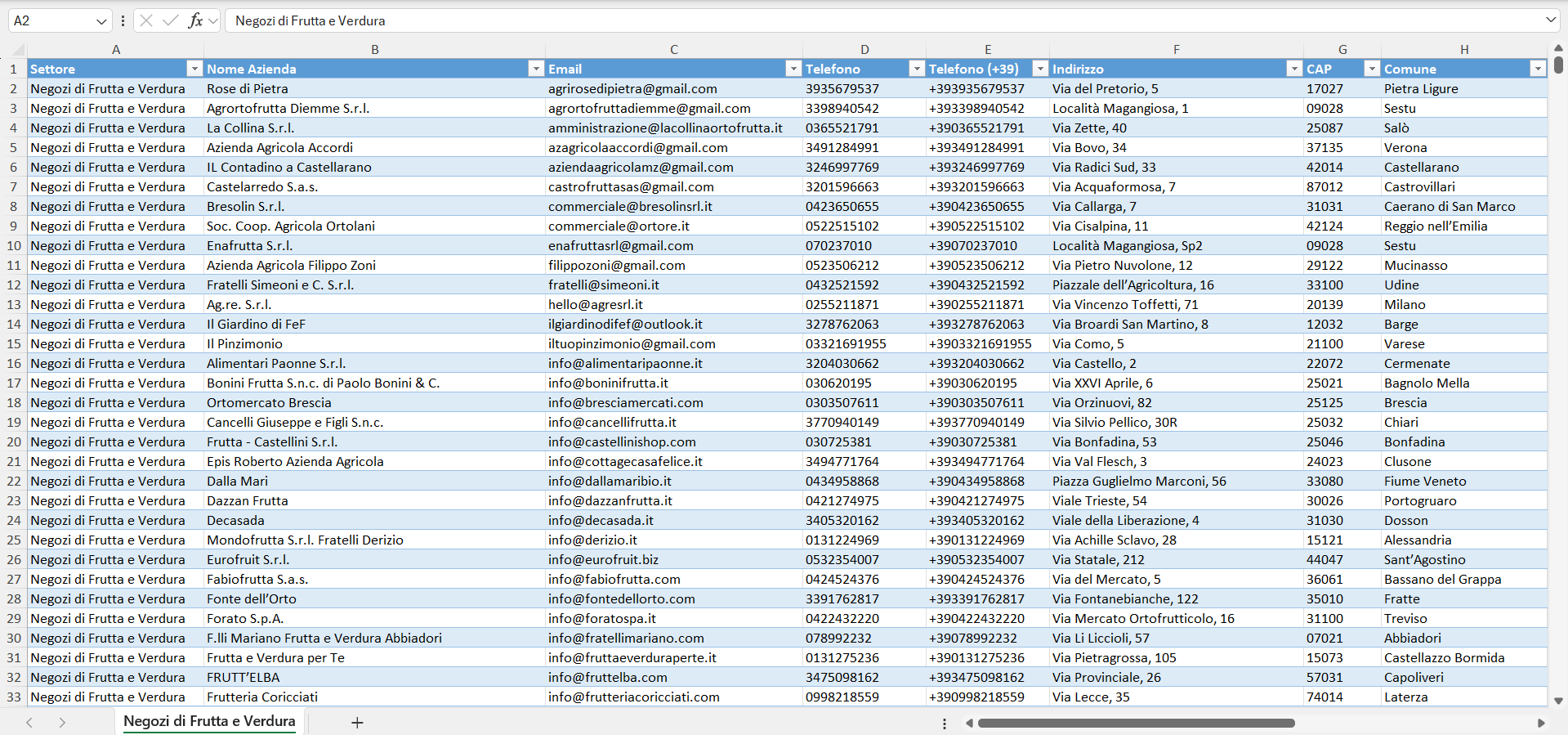
Task: Select row 17 header
Action: coord(14,383)
